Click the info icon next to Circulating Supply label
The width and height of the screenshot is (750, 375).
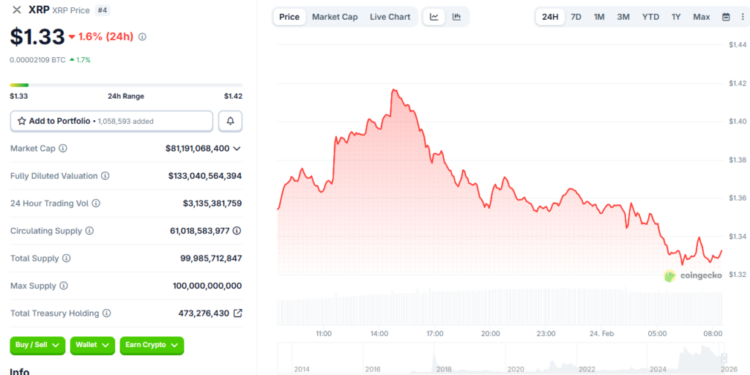(x=89, y=231)
